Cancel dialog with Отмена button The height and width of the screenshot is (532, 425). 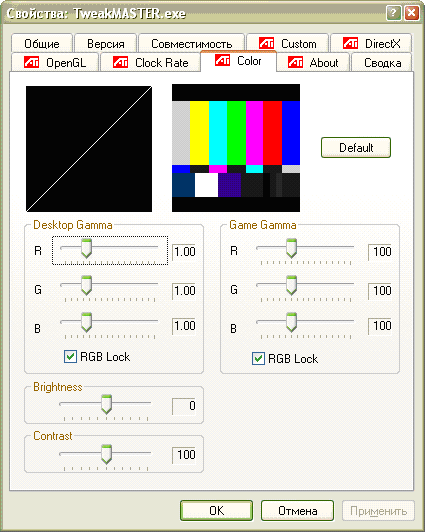pos(297,510)
